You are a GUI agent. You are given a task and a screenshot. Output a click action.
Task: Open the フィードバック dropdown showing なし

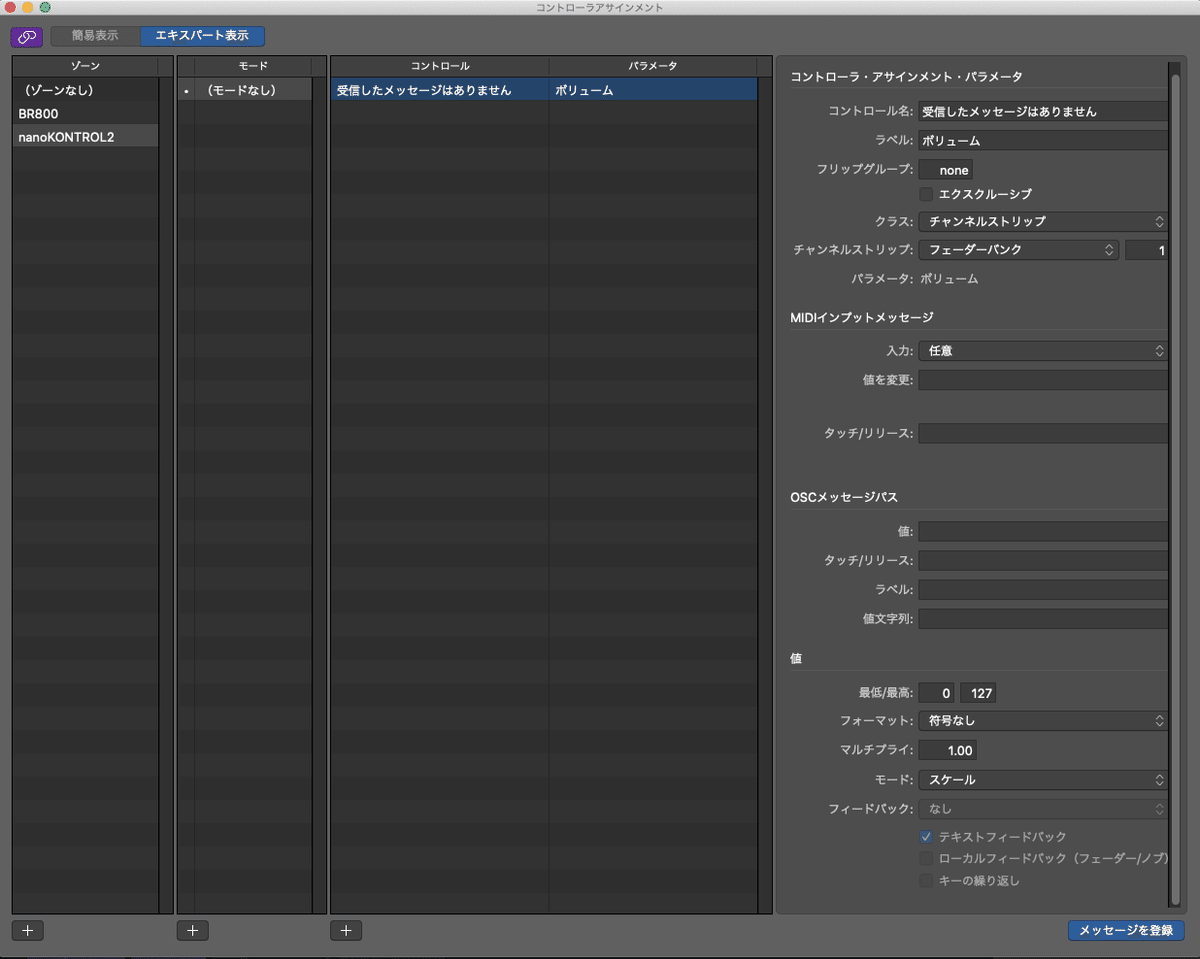[x=1043, y=809]
